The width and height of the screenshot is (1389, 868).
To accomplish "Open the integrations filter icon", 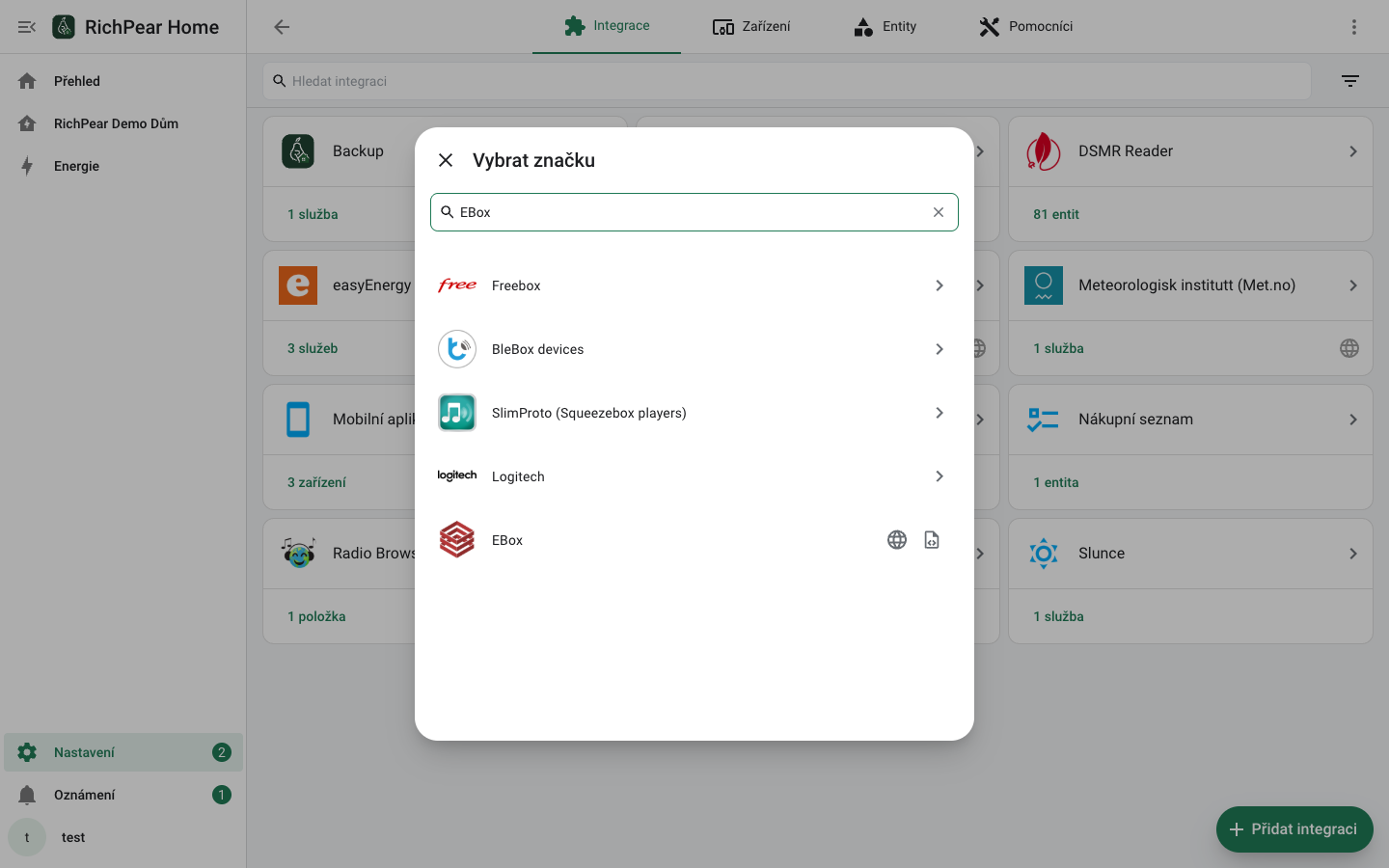I will [x=1350, y=81].
